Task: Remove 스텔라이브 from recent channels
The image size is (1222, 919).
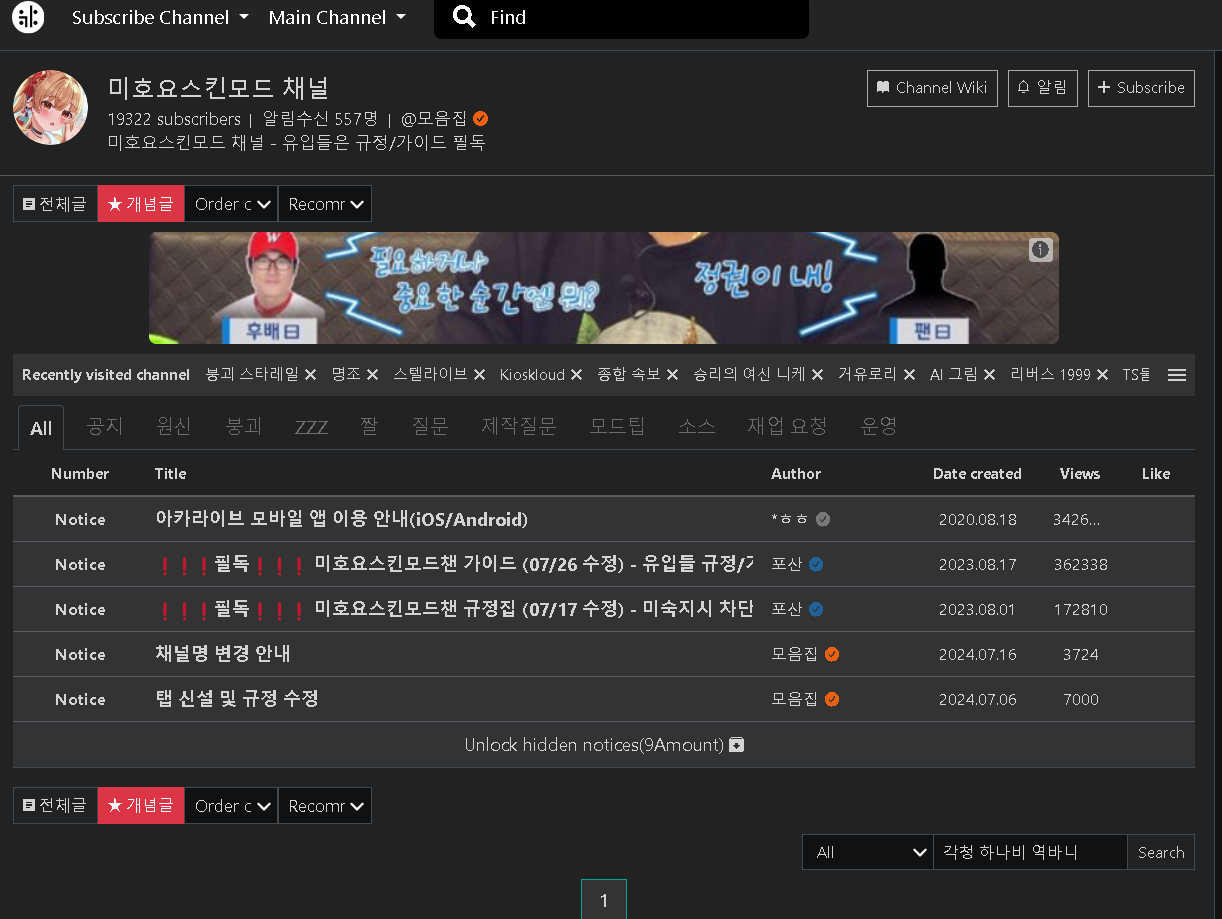Action: point(479,375)
